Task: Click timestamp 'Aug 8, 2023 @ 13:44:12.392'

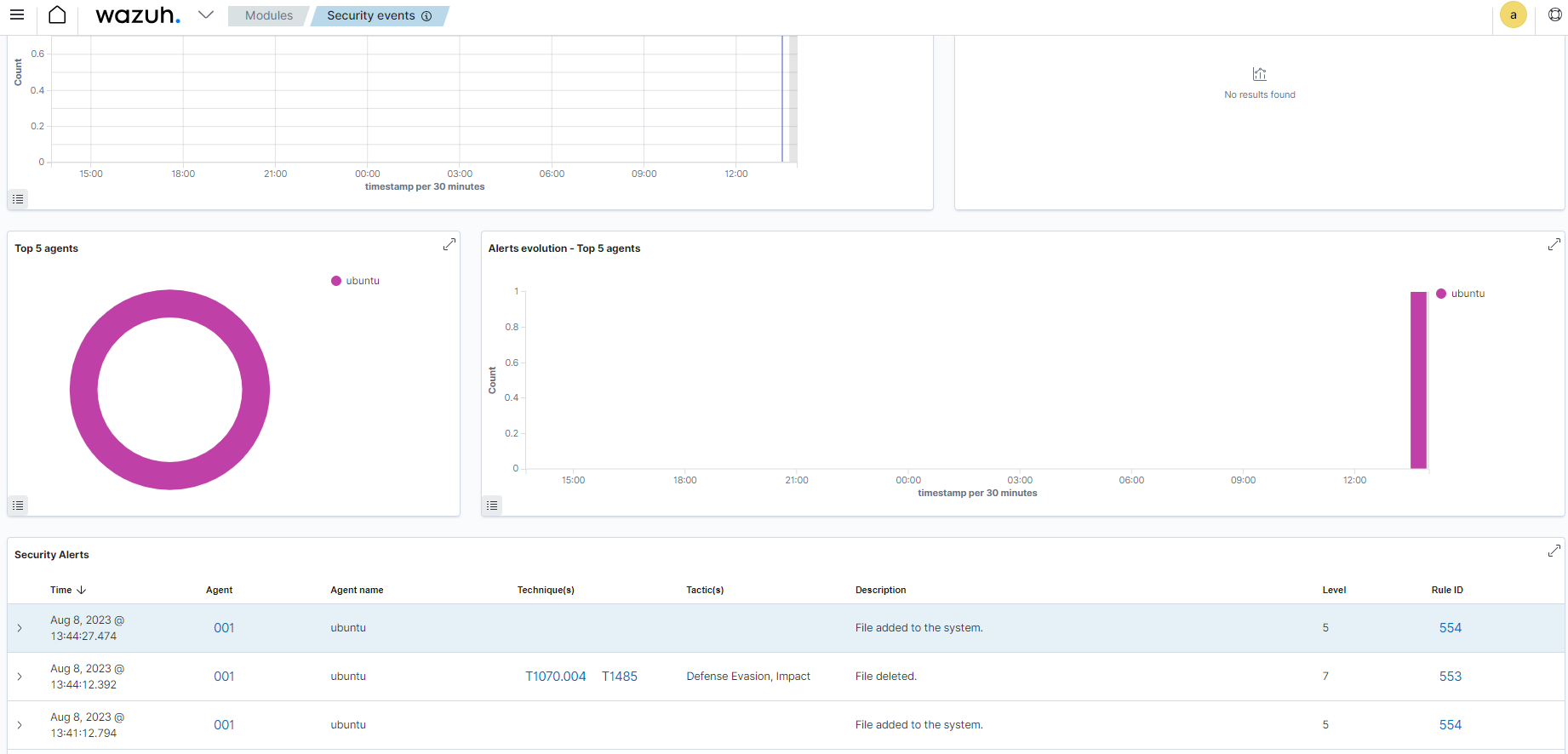Action: tap(87, 677)
